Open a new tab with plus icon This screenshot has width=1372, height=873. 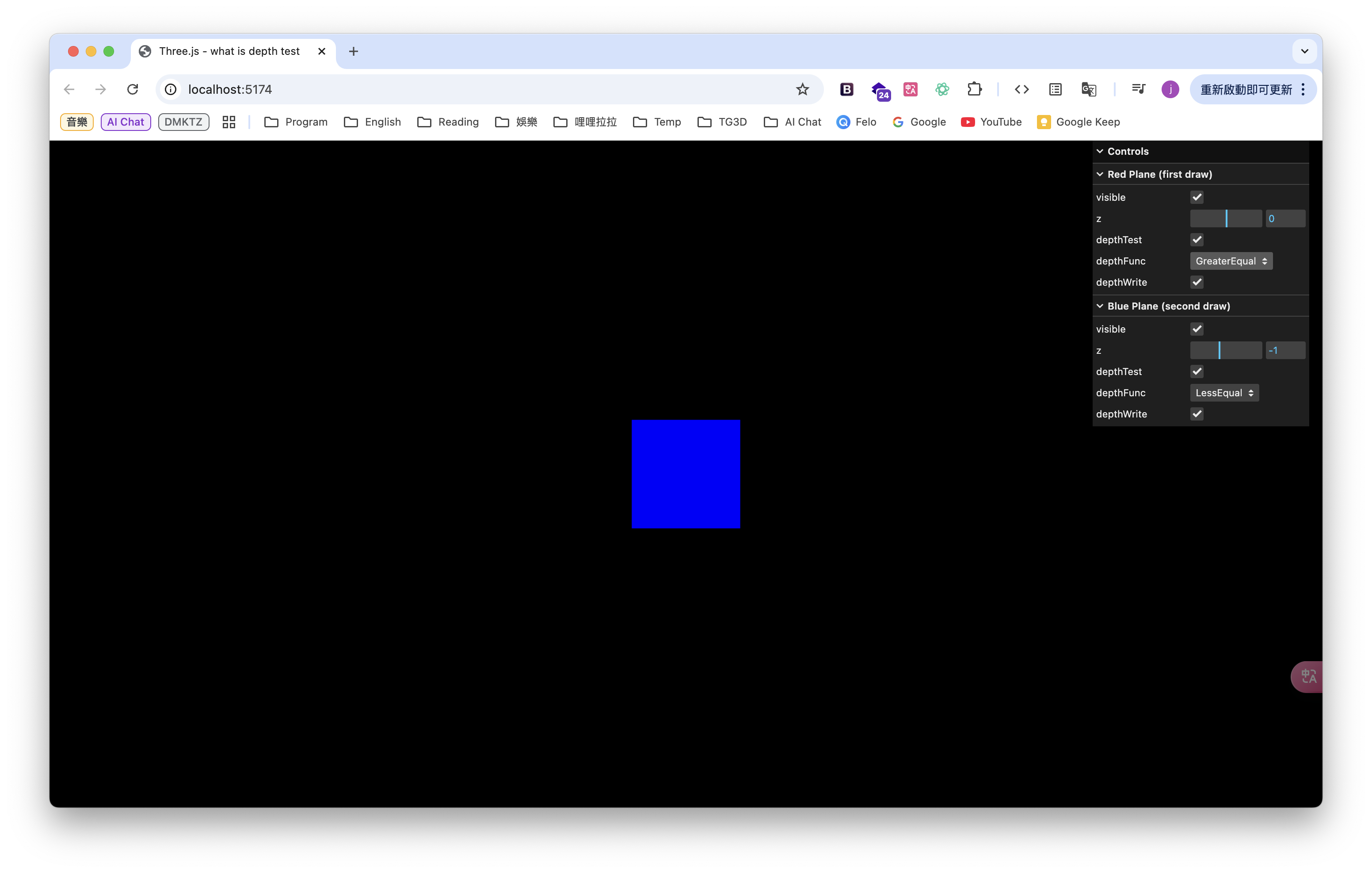[x=353, y=51]
